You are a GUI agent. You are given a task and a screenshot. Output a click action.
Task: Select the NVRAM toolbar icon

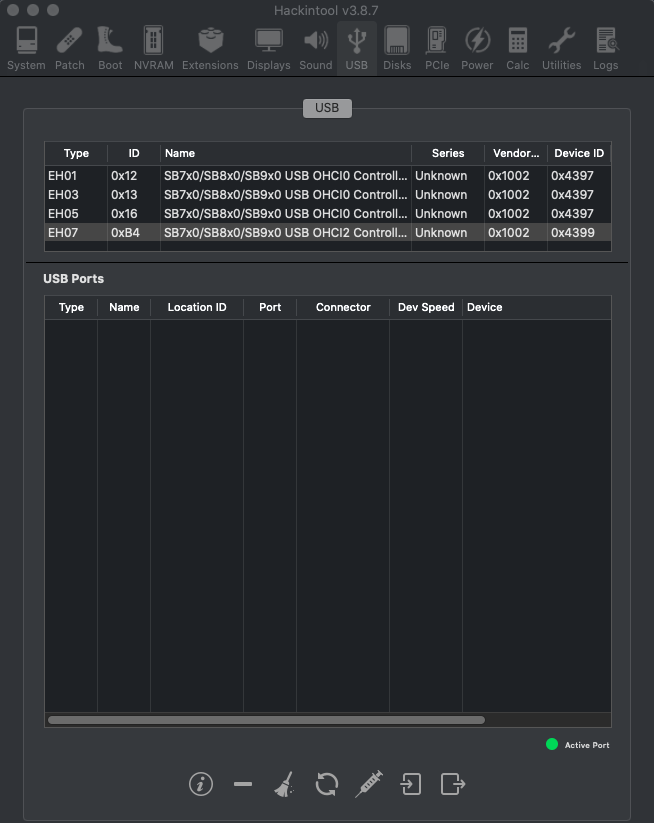(153, 48)
